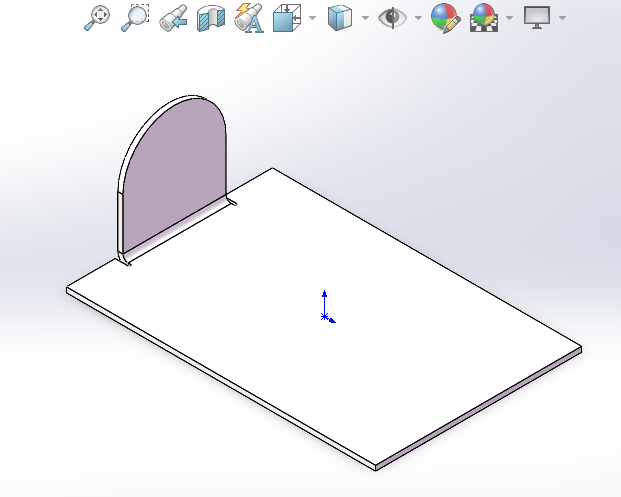Screen dimensions: 621x497
Task: Click the Previous View icon
Action: coord(173,18)
